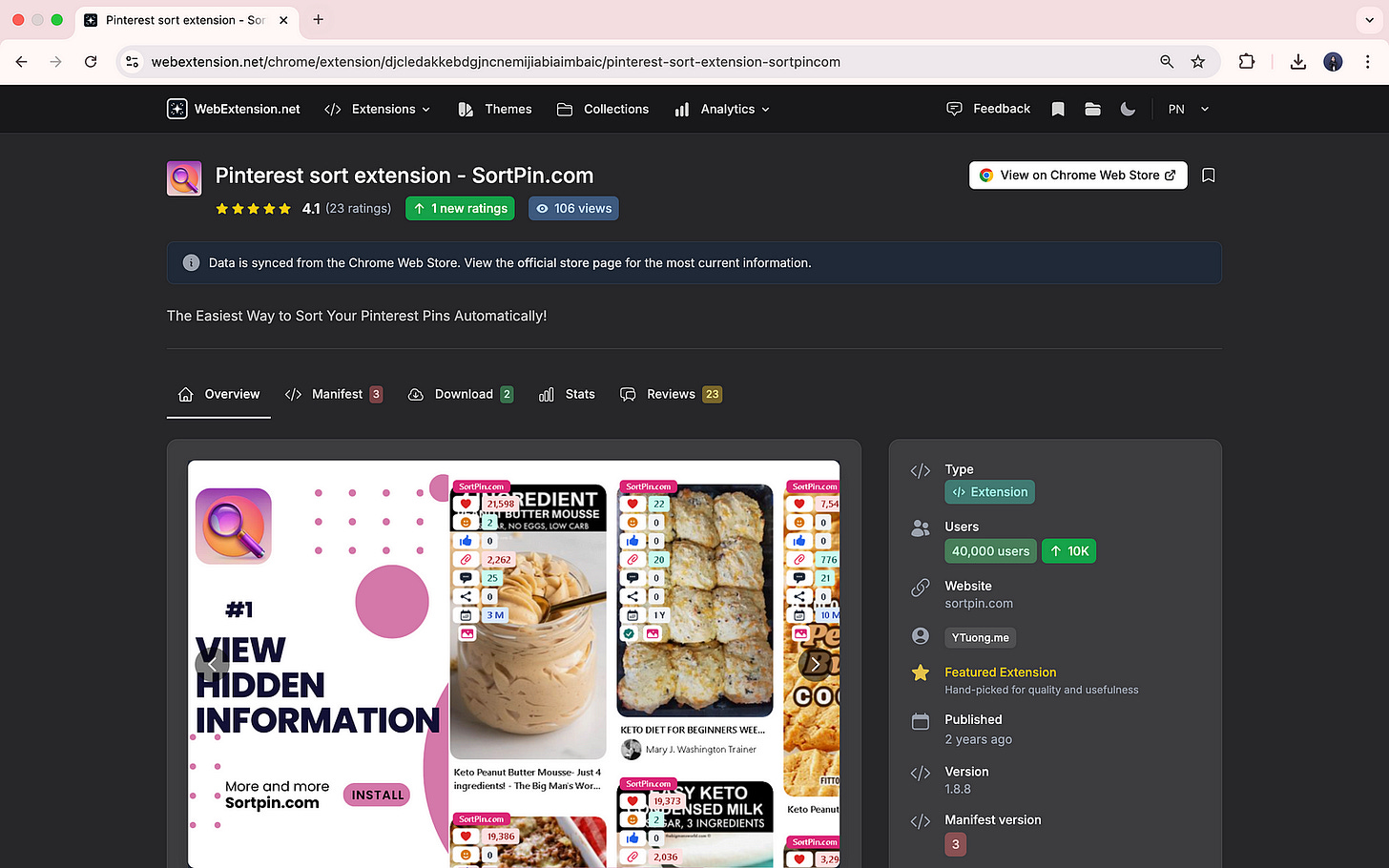
Task: Reload the page with refresh icon
Action: coord(91,62)
